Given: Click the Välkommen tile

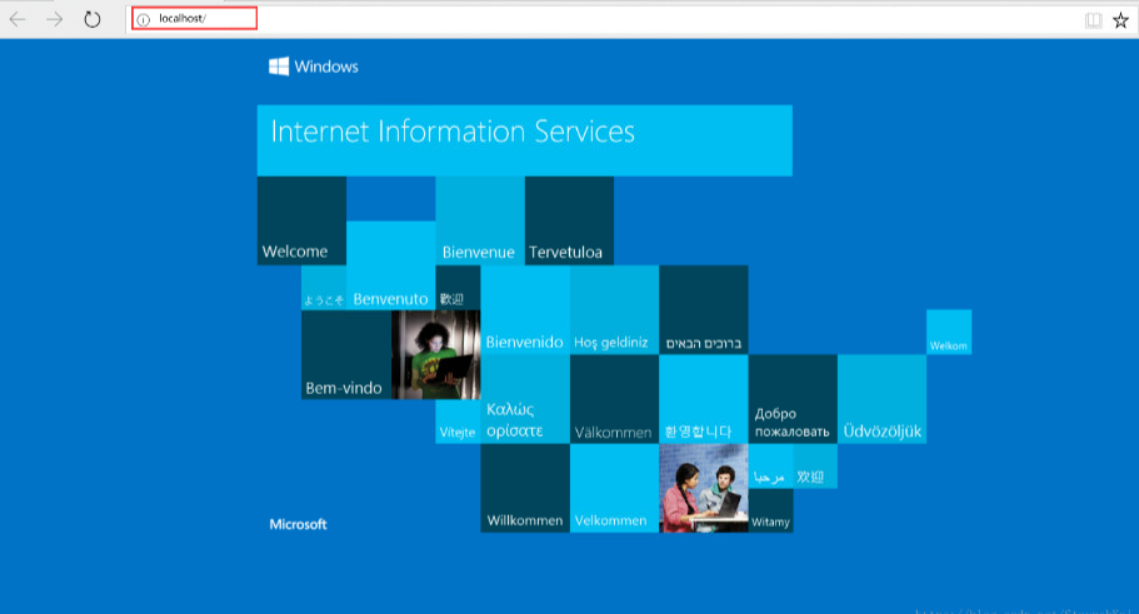Looking at the screenshot, I should [x=615, y=399].
